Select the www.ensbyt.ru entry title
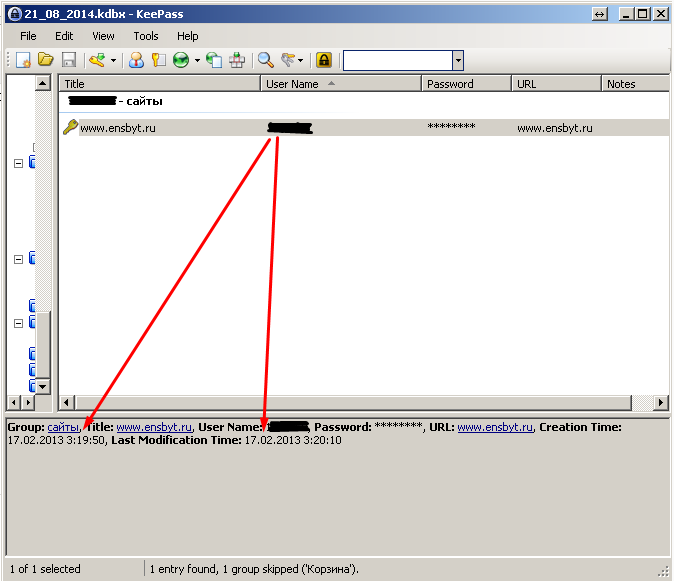The height and width of the screenshot is (581, 674). [x=118, y=128]
